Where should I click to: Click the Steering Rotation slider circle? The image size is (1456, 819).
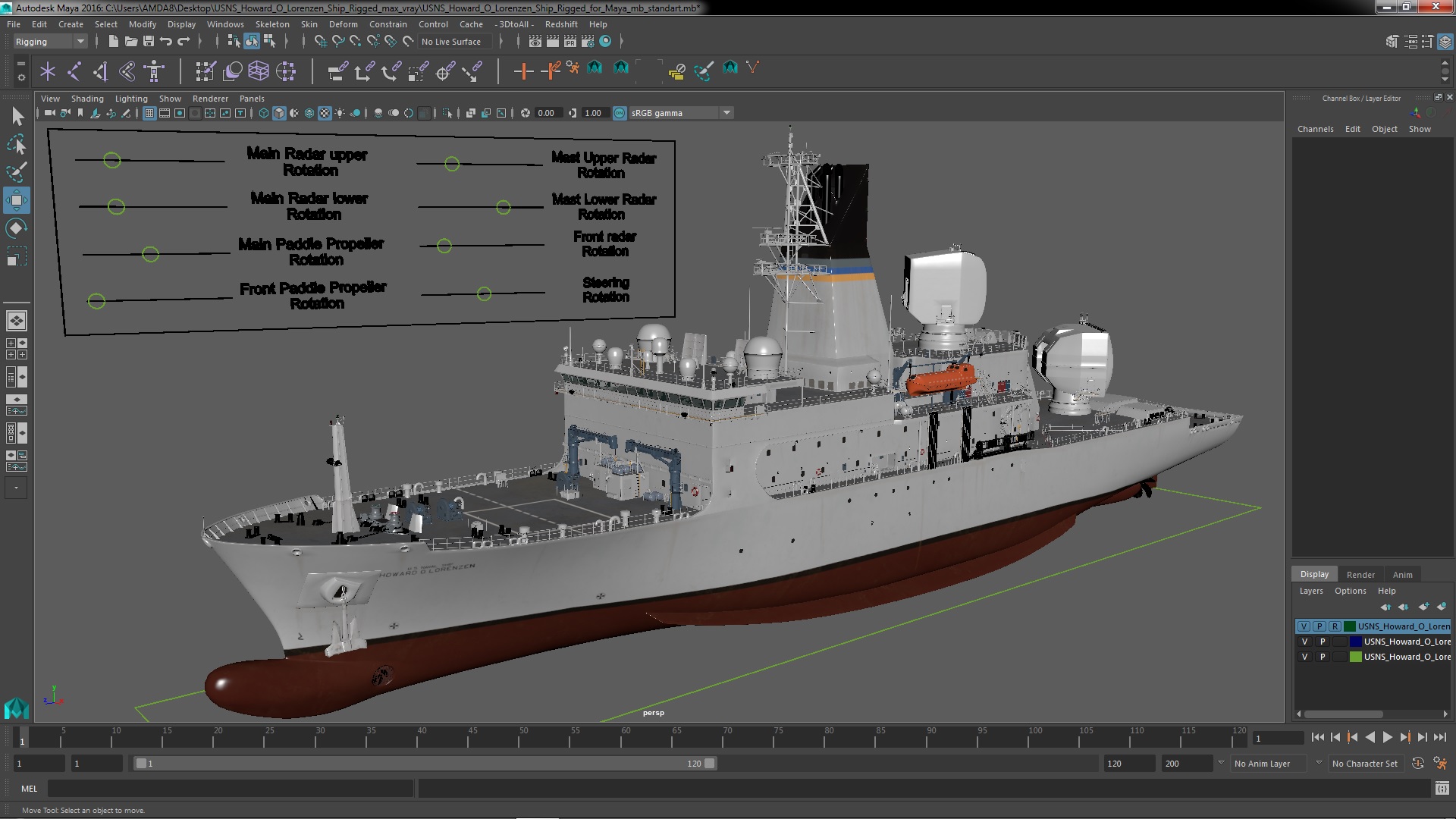[484, 293]
